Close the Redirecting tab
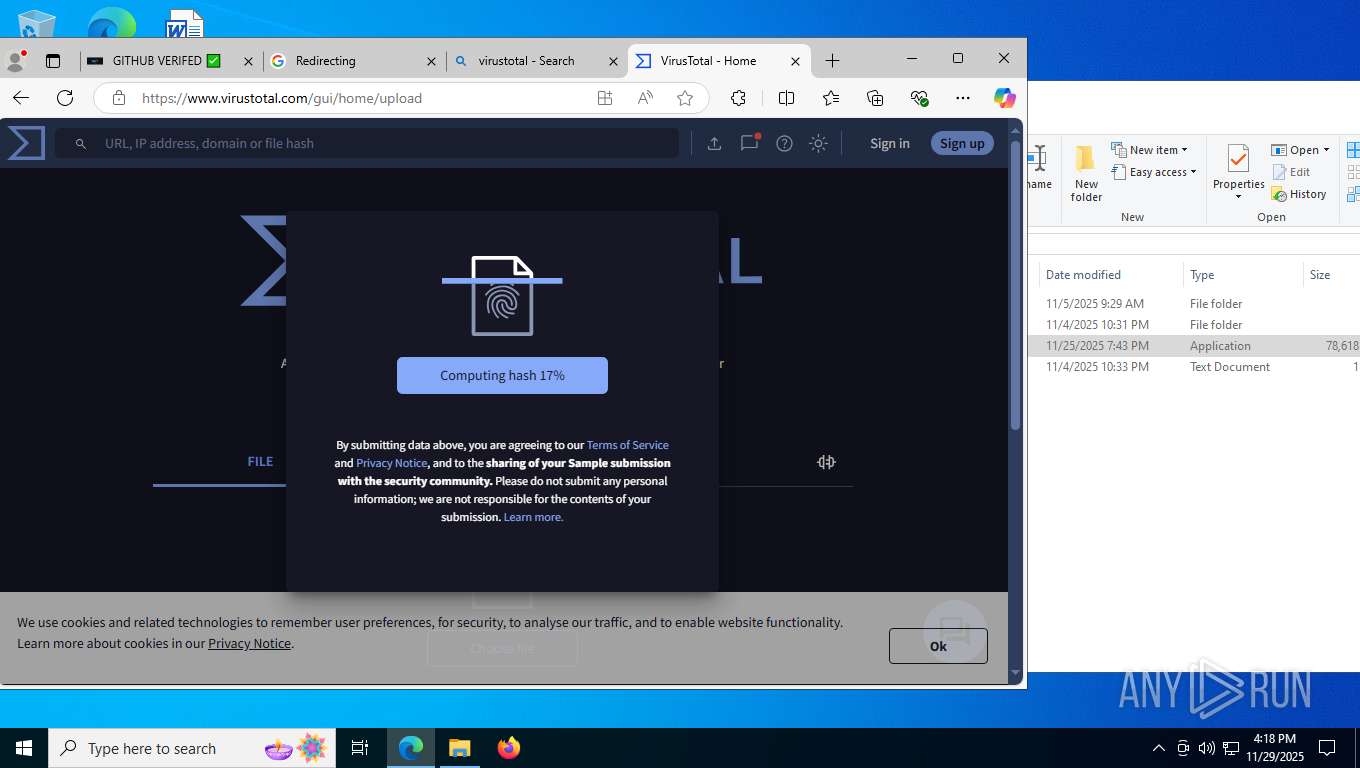1360x768 pixels. [x=431, y=61]
